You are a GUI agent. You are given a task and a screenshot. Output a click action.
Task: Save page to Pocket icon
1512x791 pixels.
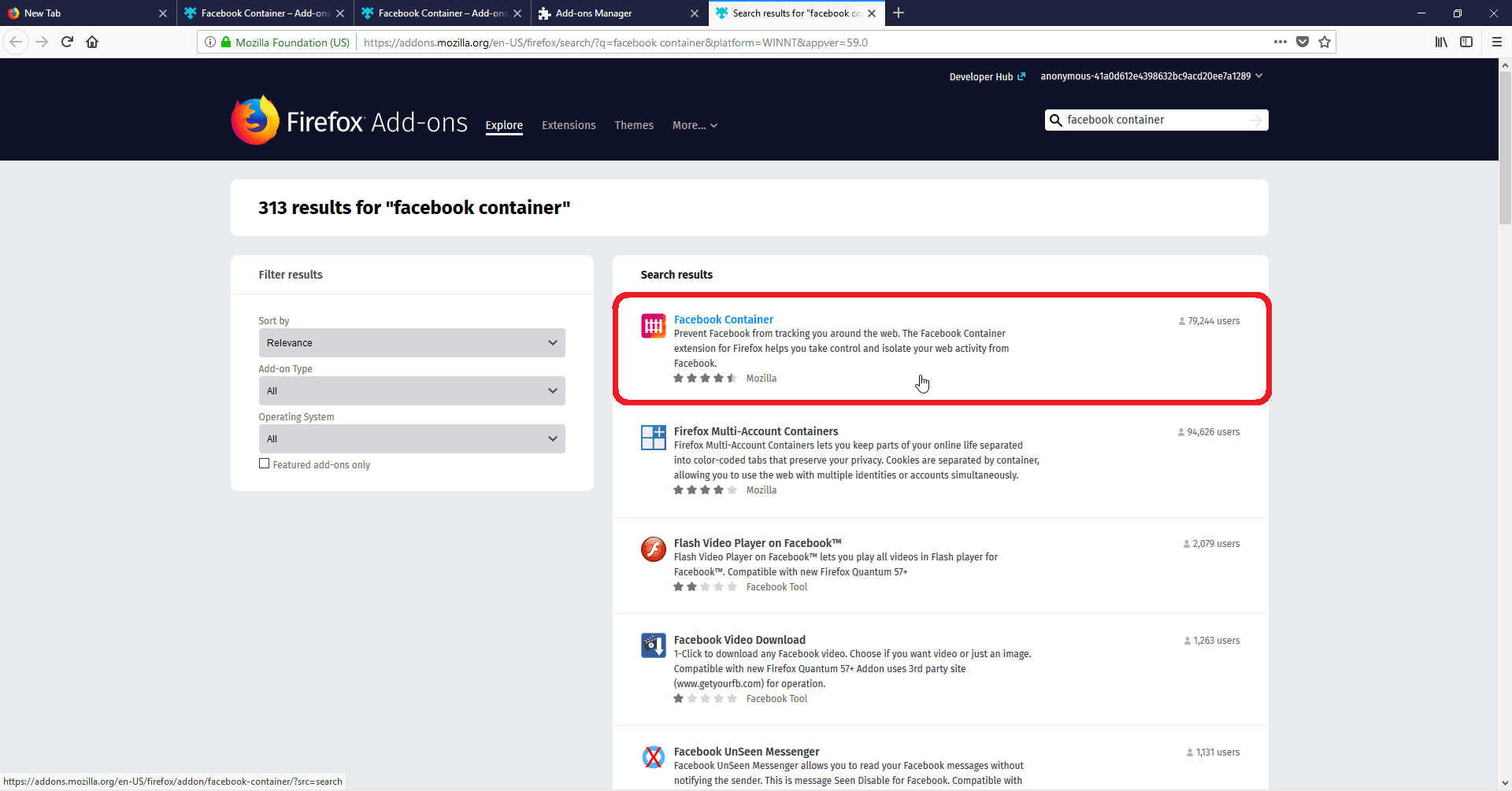tap(1303, 42)
